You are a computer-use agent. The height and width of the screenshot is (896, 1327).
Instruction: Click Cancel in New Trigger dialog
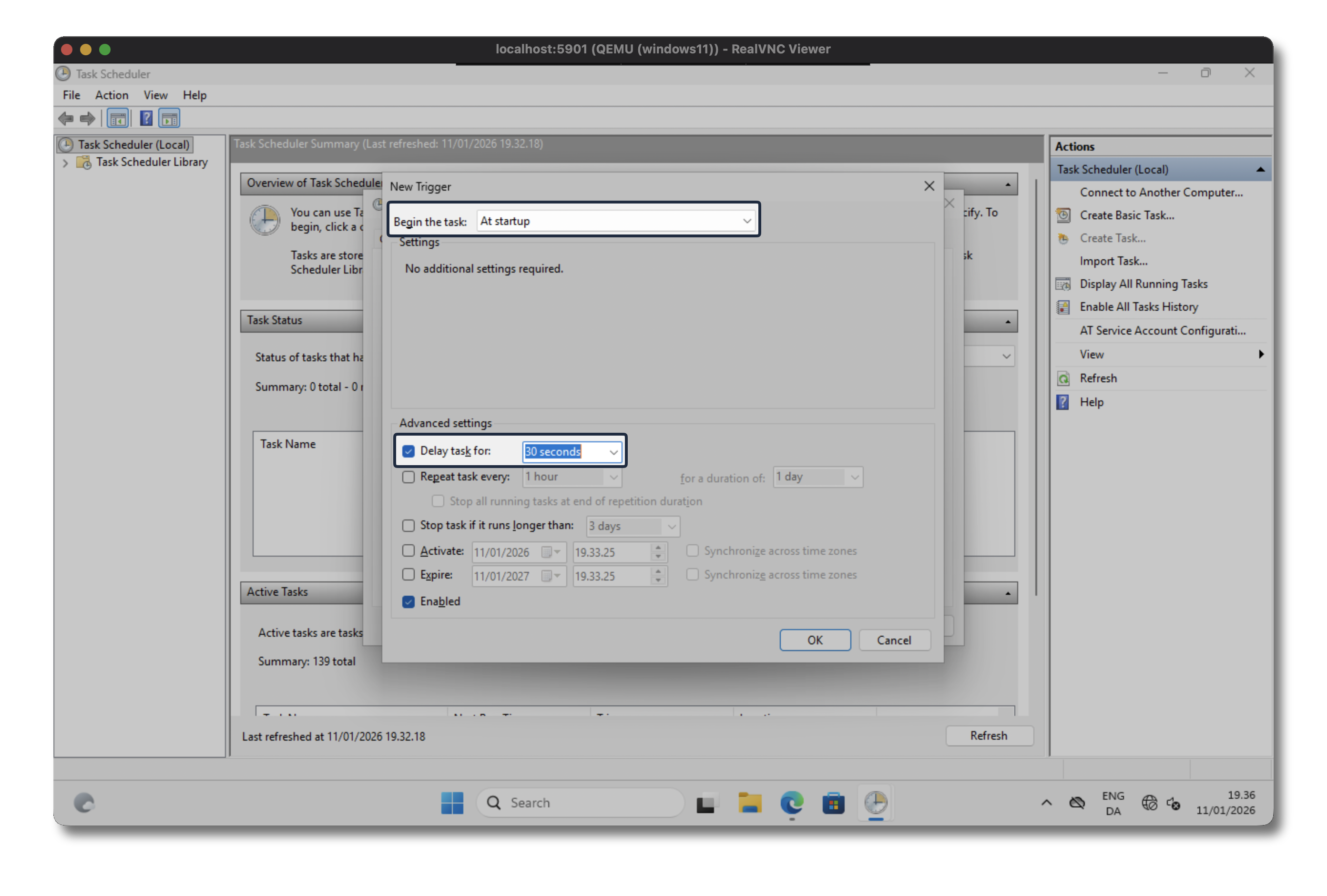(x=894, y=640)
